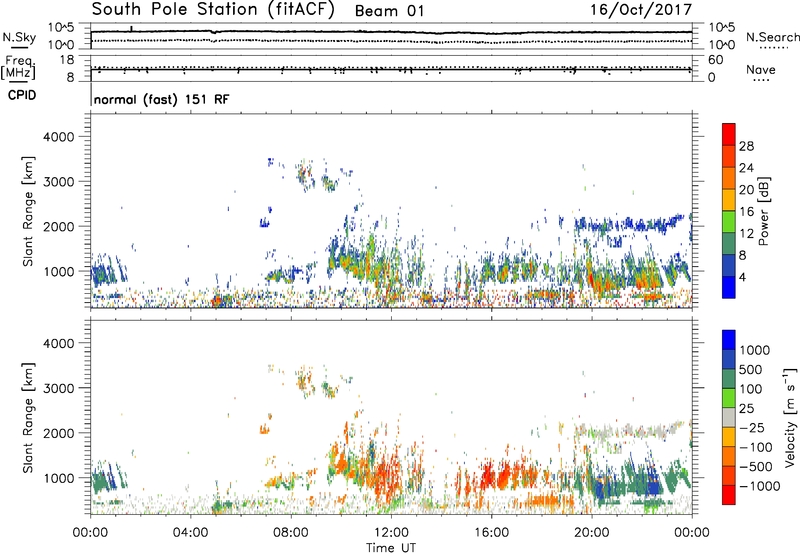This screenshot has width=800, height=554.
Task: Click the '16:00' time tick label
Action: click(491, 533)
